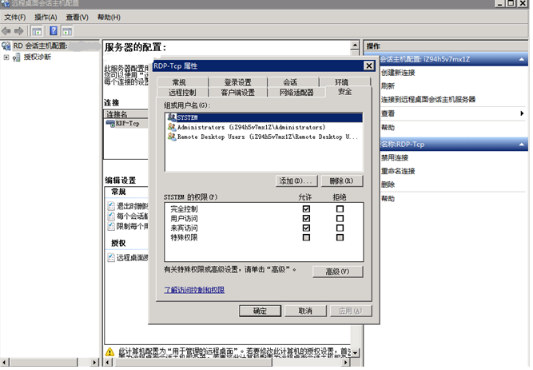This screenshot has height=370, width=533.
Task: Click the 添加 button
Action: [x=296, y=181]
